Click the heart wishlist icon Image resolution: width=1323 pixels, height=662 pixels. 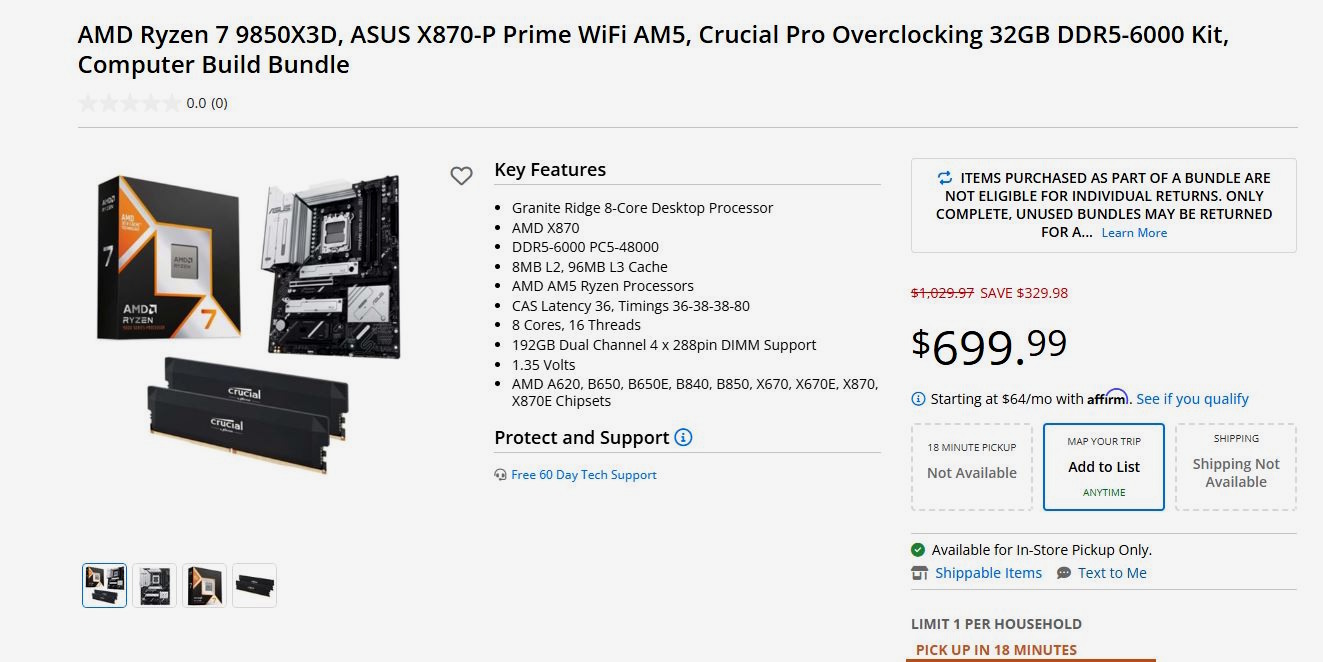pos(462,175)
